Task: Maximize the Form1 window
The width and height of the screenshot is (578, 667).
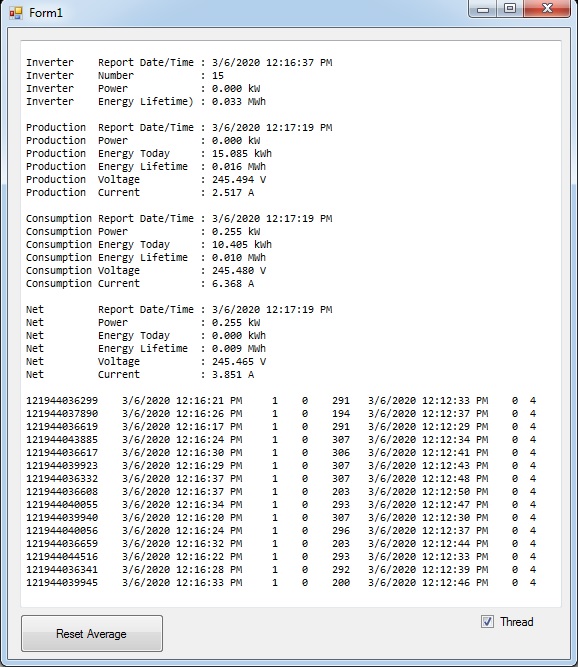Action: point(510,9)
